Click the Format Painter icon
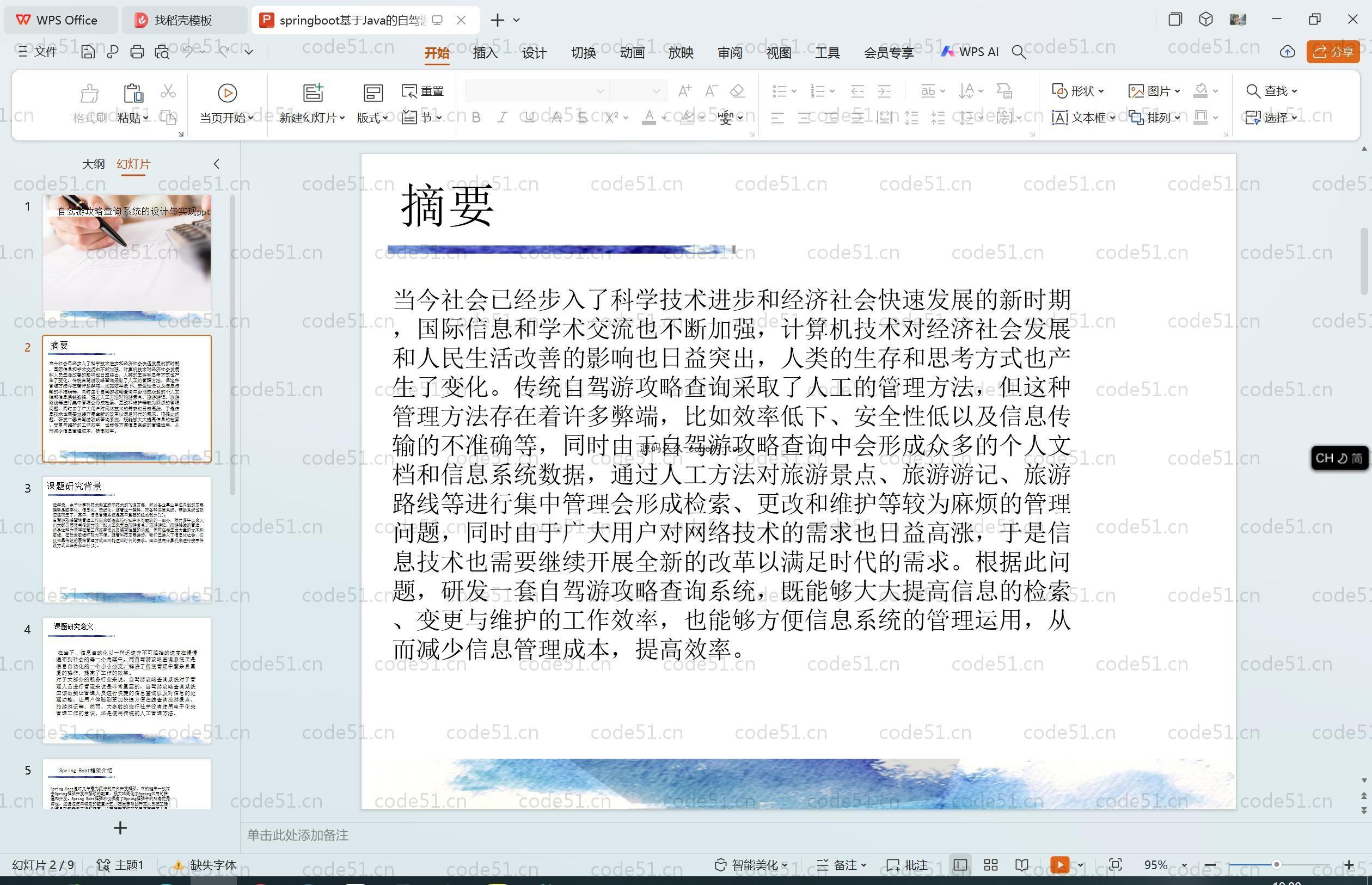Screen dimensions: 1372x885 [x=90, y=93]
